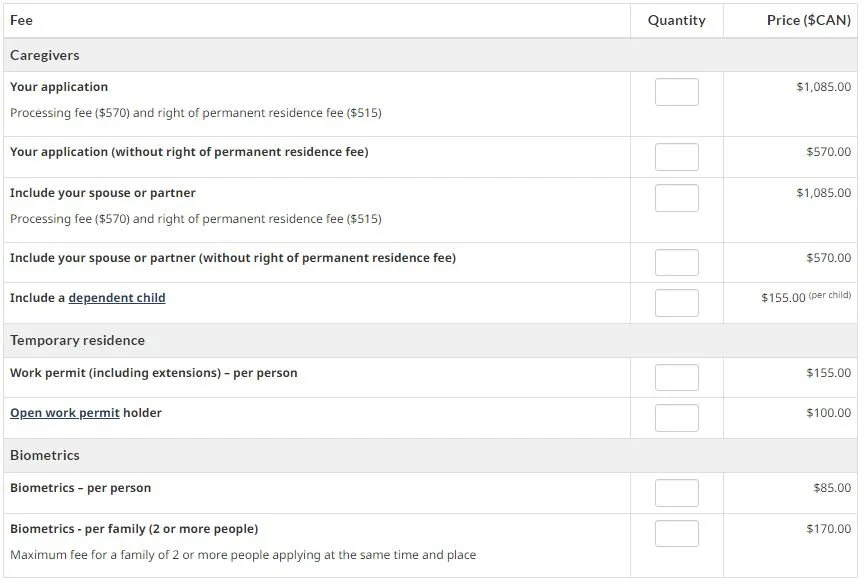This screenshot has height=581, width=864.
Task: Focus quantity field for Biometrics per person
Action: (676, 493)
